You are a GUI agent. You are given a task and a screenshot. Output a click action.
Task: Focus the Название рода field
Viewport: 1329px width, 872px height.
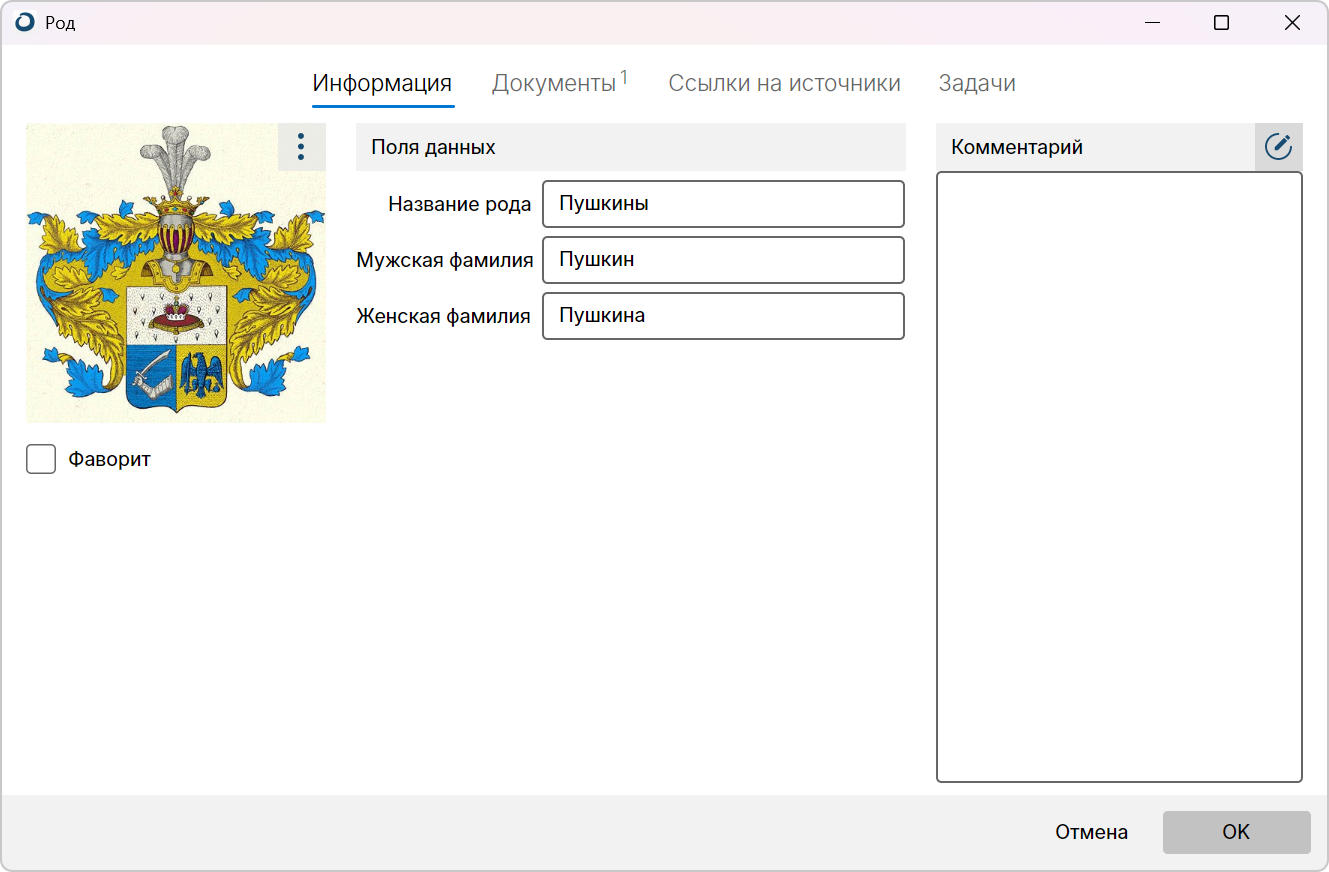(x=723, y=204)
